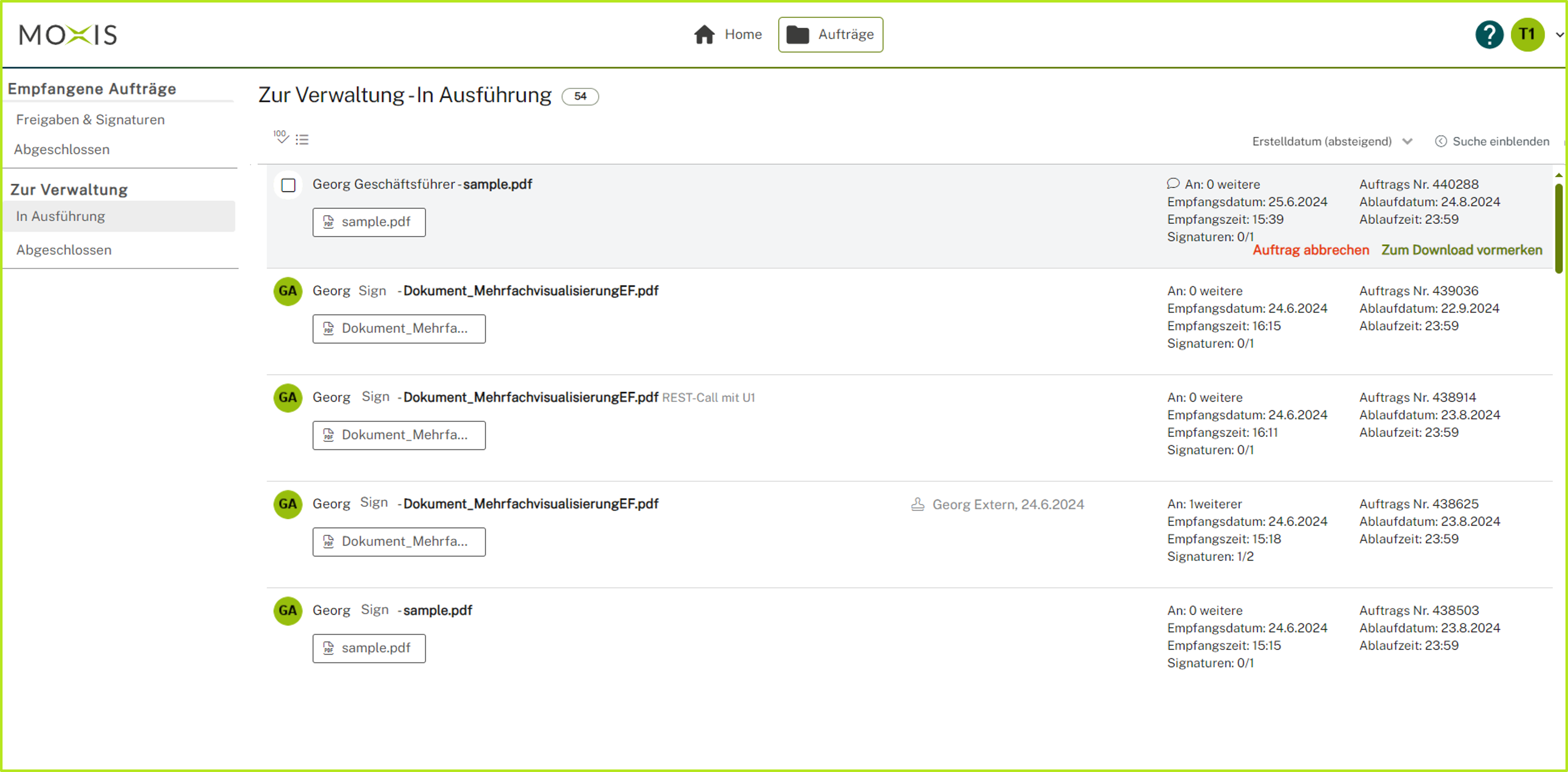Open the Aufträge tab
This screenshot has width=1568, height=772.
pyautogui.click(x=830, y=35)
